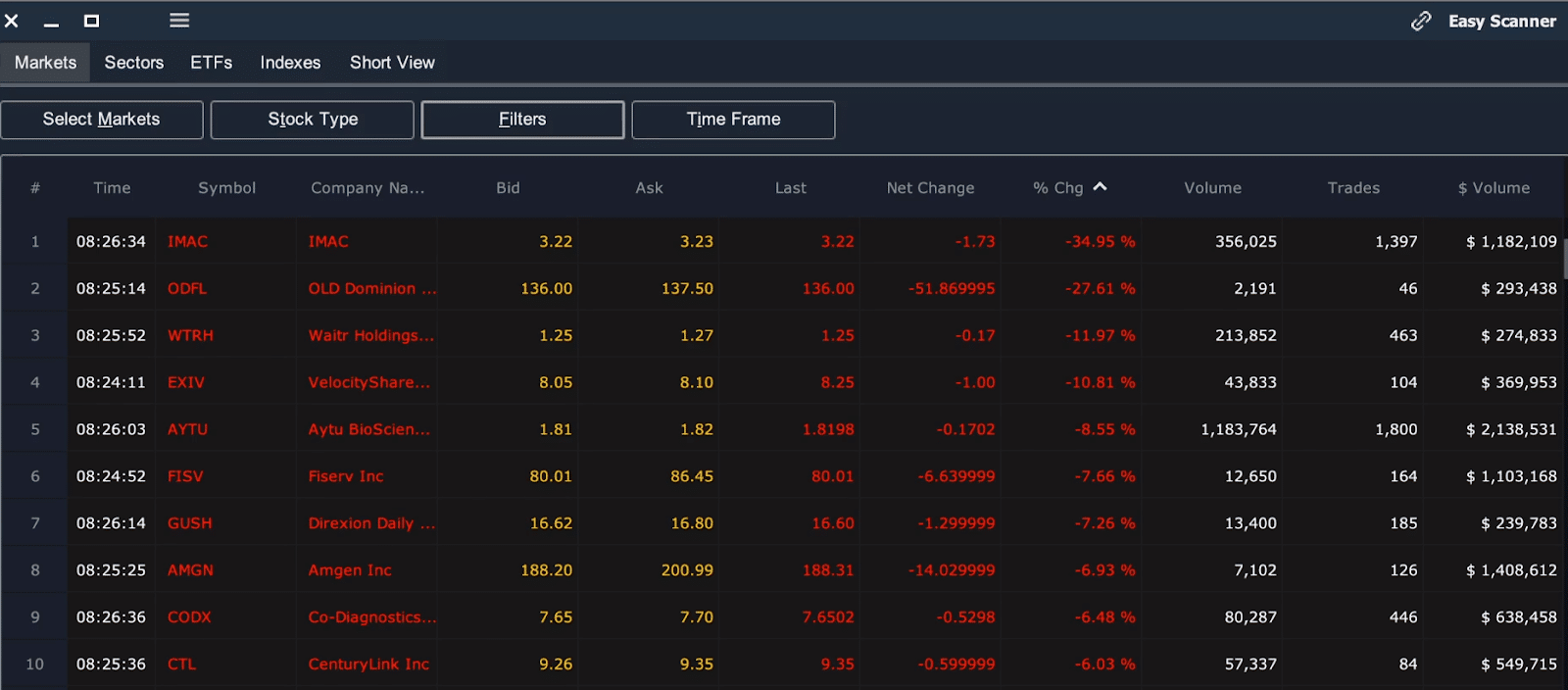1568x690 pixels.
Task: Click last price 7.6502
Action: coord(828,618)
